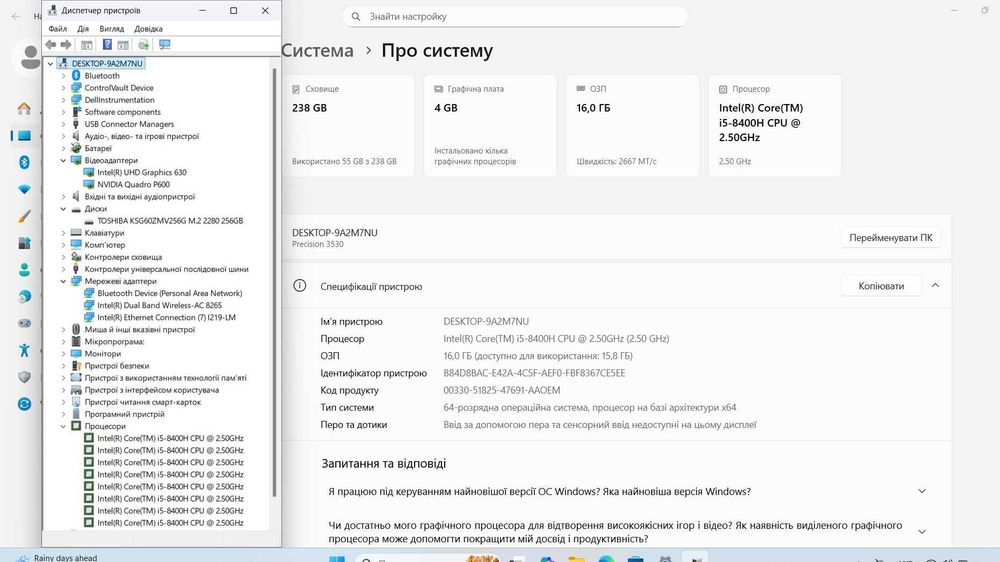Click the ОЗП 16,0 ГБ card

[x=632, y=126]
